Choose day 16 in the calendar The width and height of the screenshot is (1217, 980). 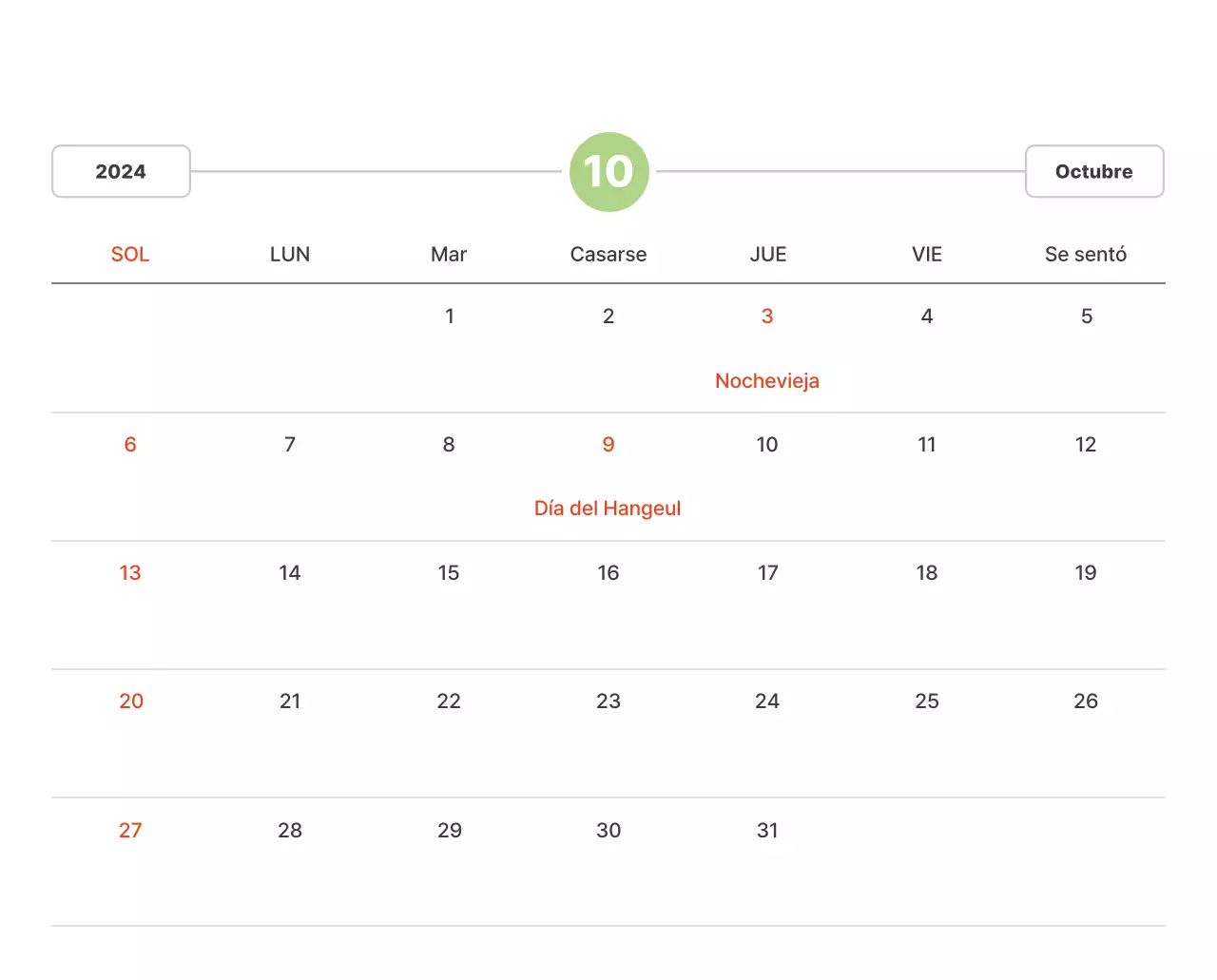pos(608,572)
